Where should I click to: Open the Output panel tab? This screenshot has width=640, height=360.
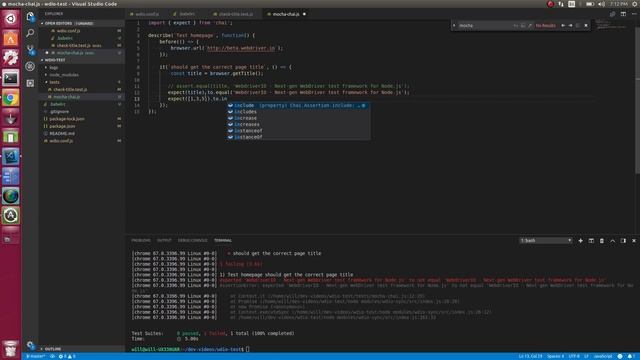point(164,240)
